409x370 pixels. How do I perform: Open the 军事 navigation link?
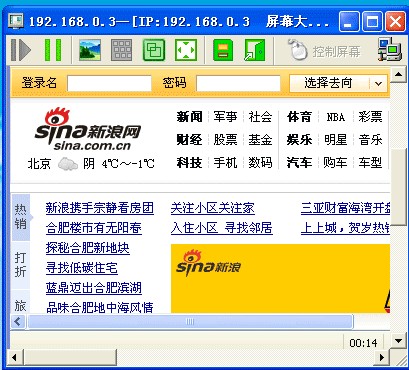[225, 117]
